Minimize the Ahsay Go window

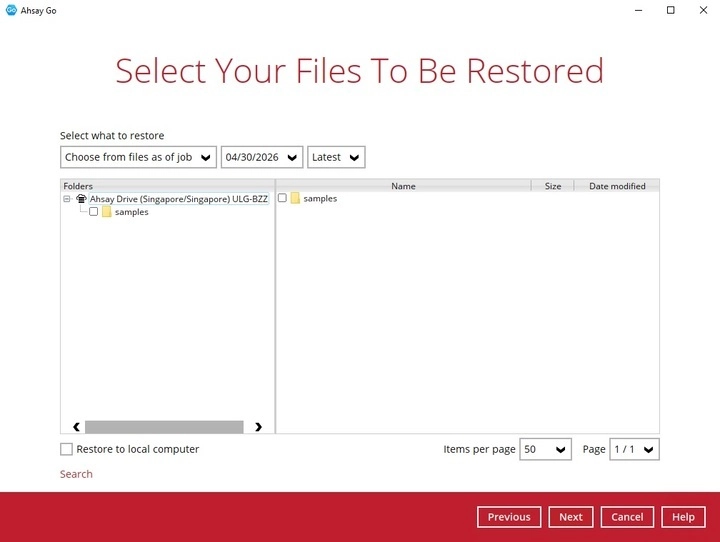tap(638, 10)
